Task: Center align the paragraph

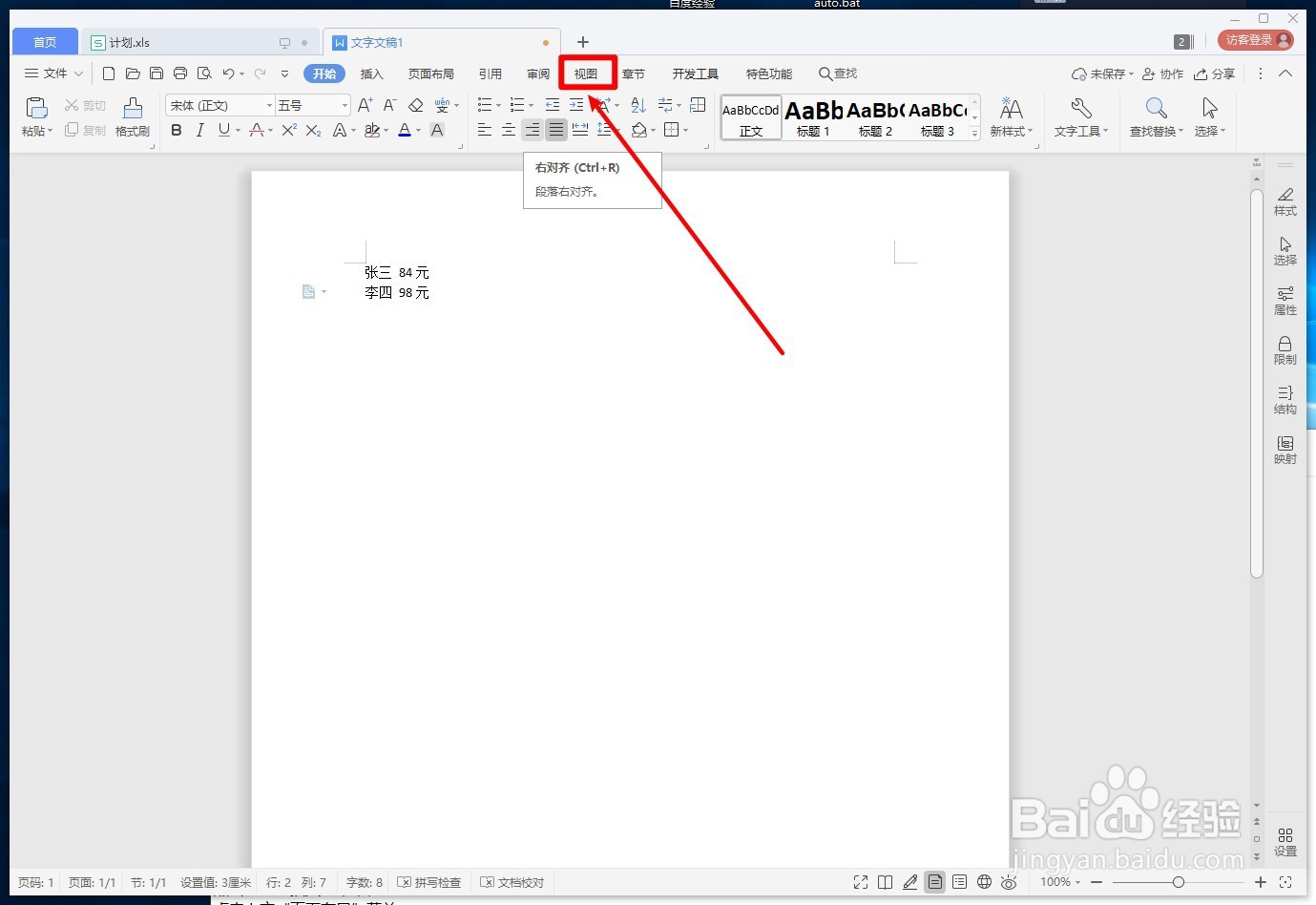Action: [509, 130]
